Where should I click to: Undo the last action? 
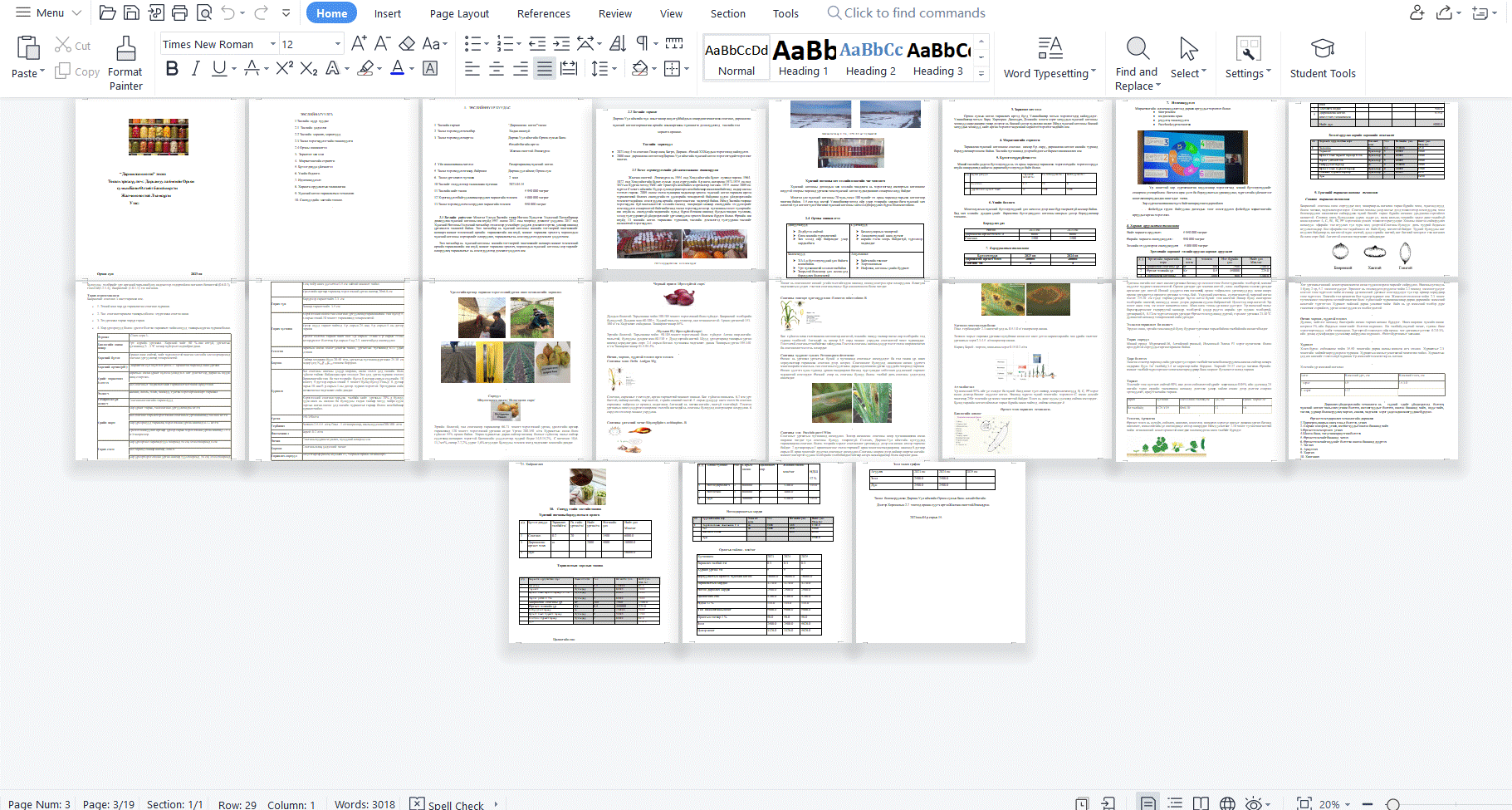click(228, 12)
